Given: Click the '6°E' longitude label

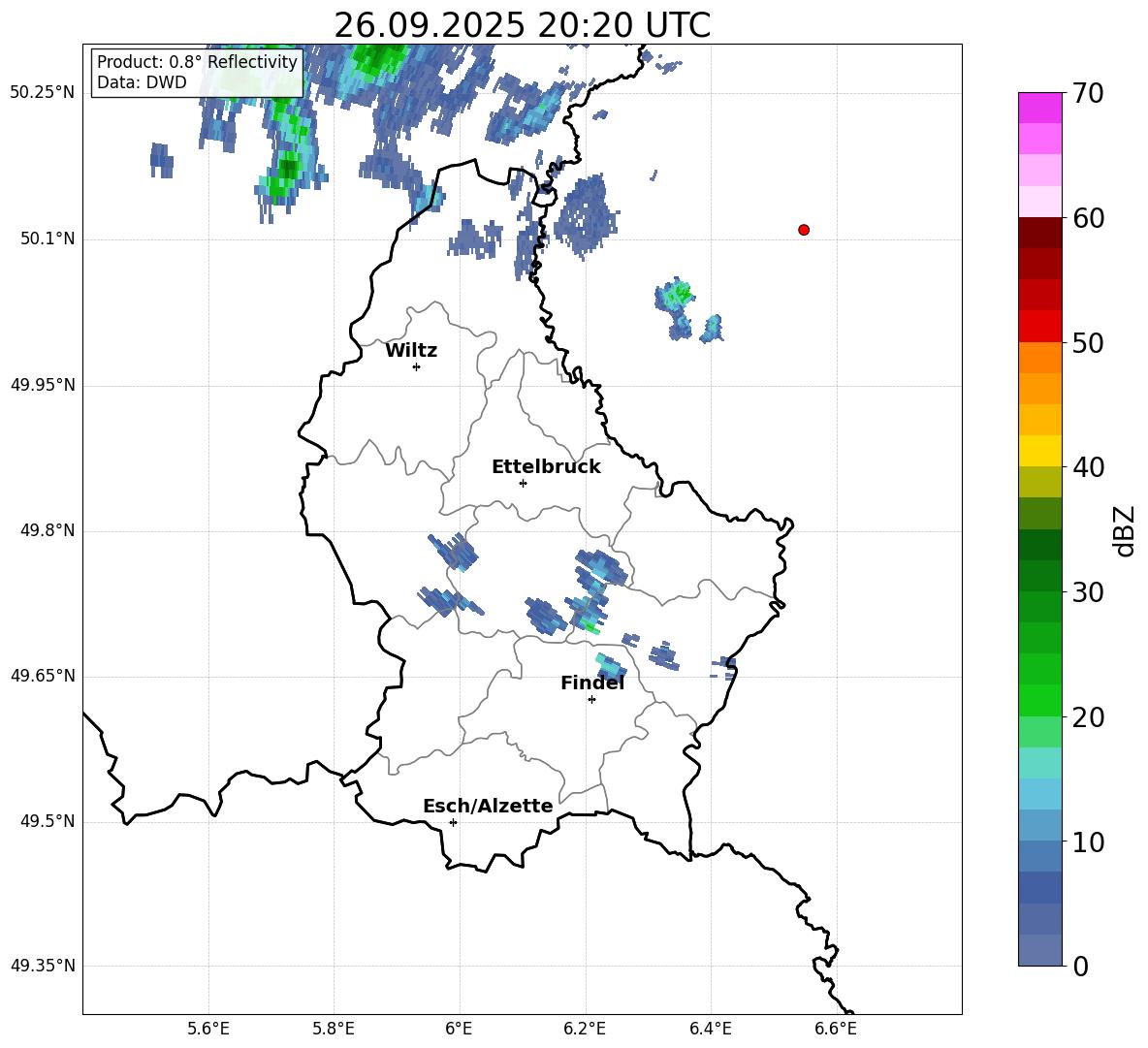Looking at the screenshot, I should (459, 1029).
